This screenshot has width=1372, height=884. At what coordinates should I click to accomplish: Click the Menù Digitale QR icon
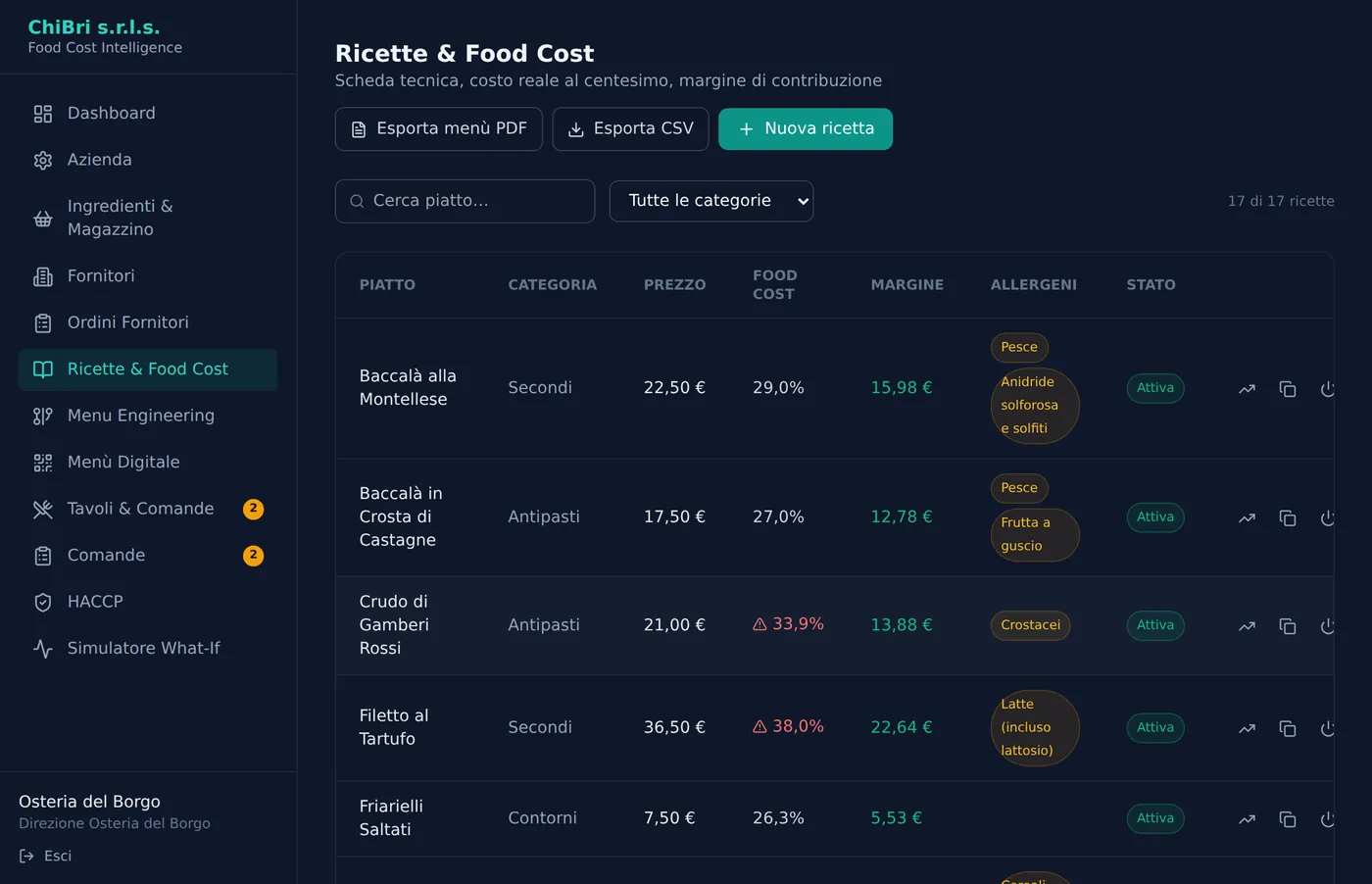point(43,463)
